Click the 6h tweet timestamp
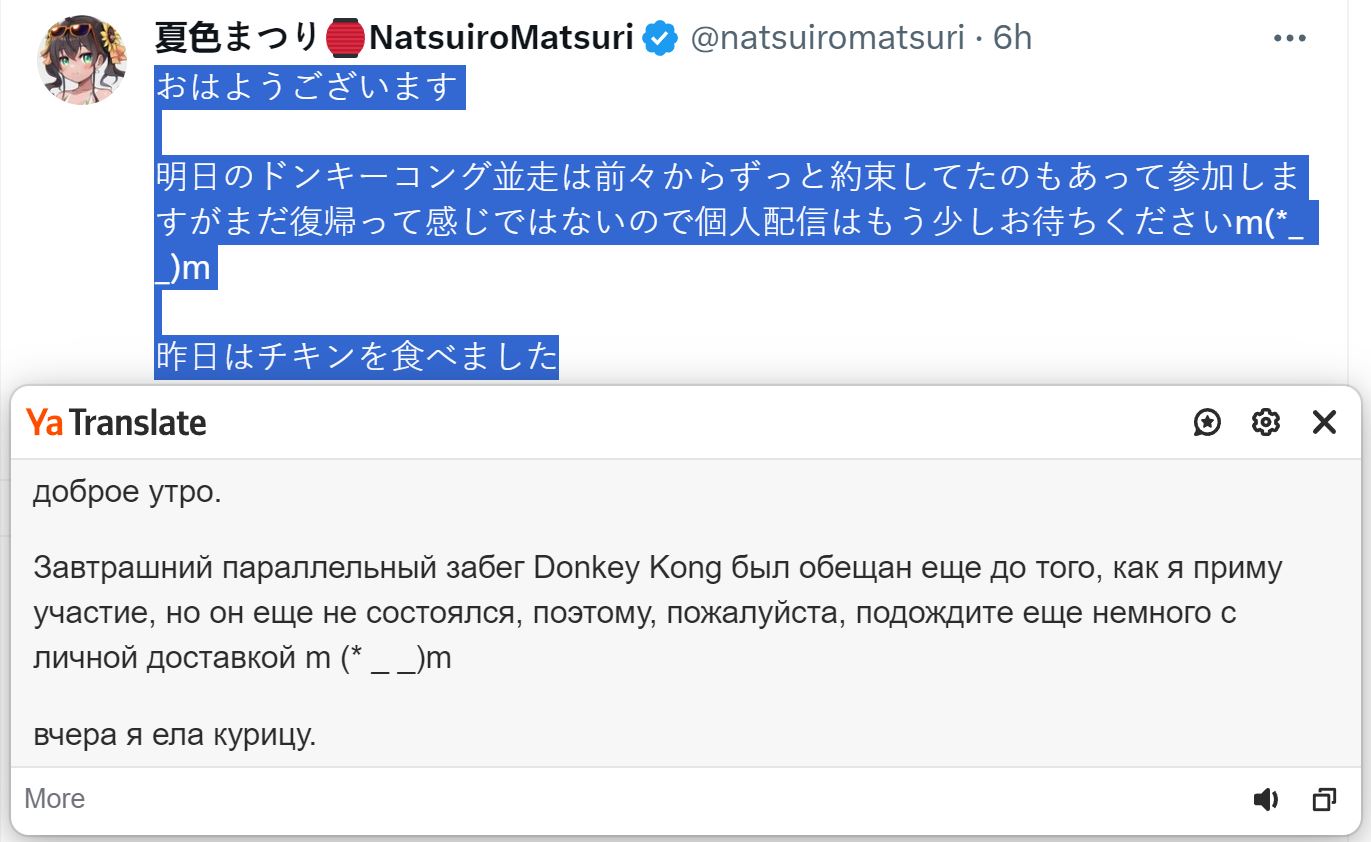 [1012, 39]
